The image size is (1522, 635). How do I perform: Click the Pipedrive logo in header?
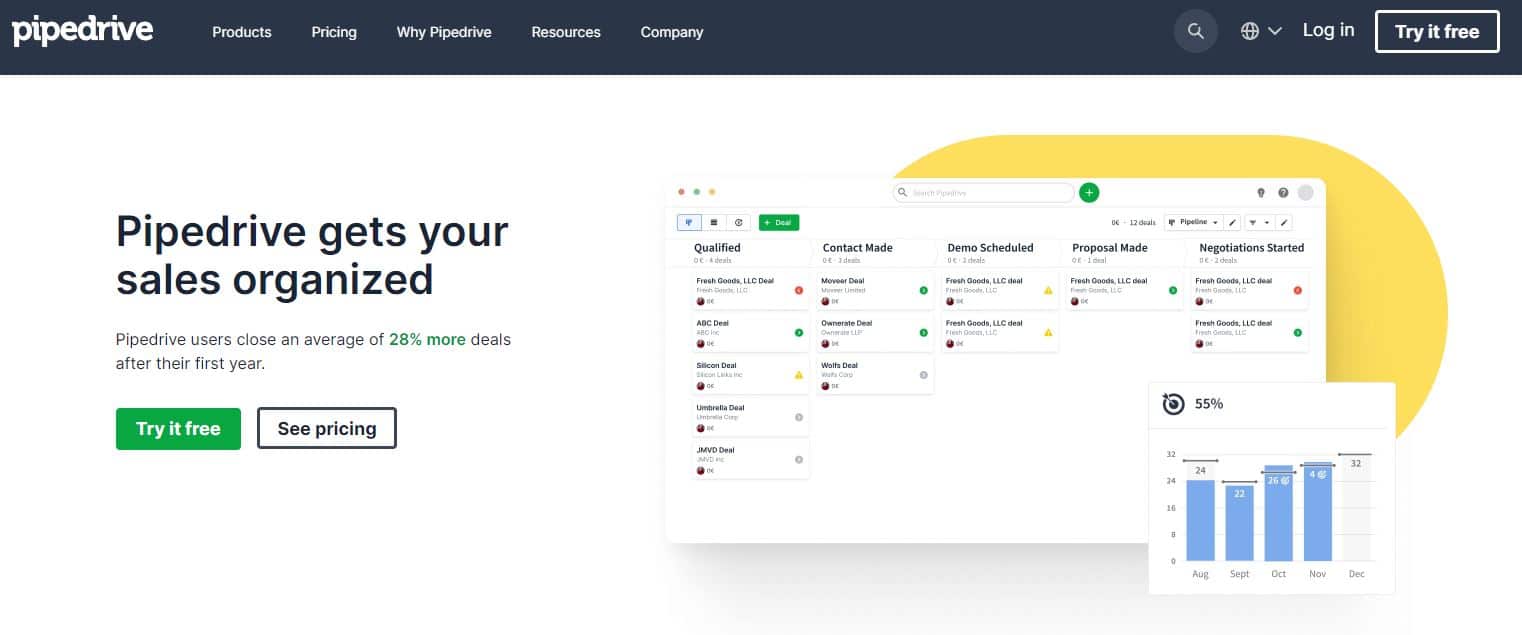[x=83, y=31]
